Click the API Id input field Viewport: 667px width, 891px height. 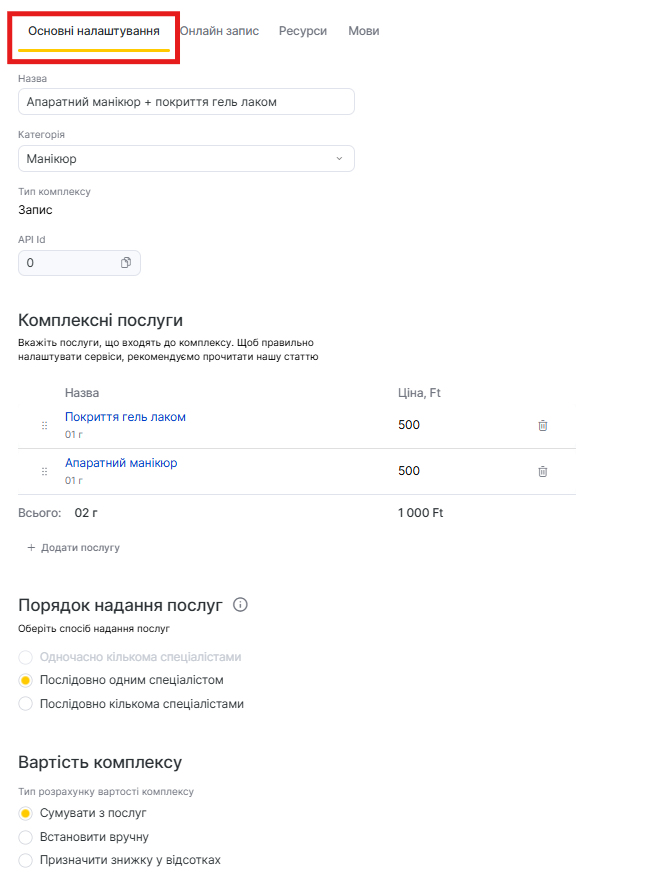68,263
